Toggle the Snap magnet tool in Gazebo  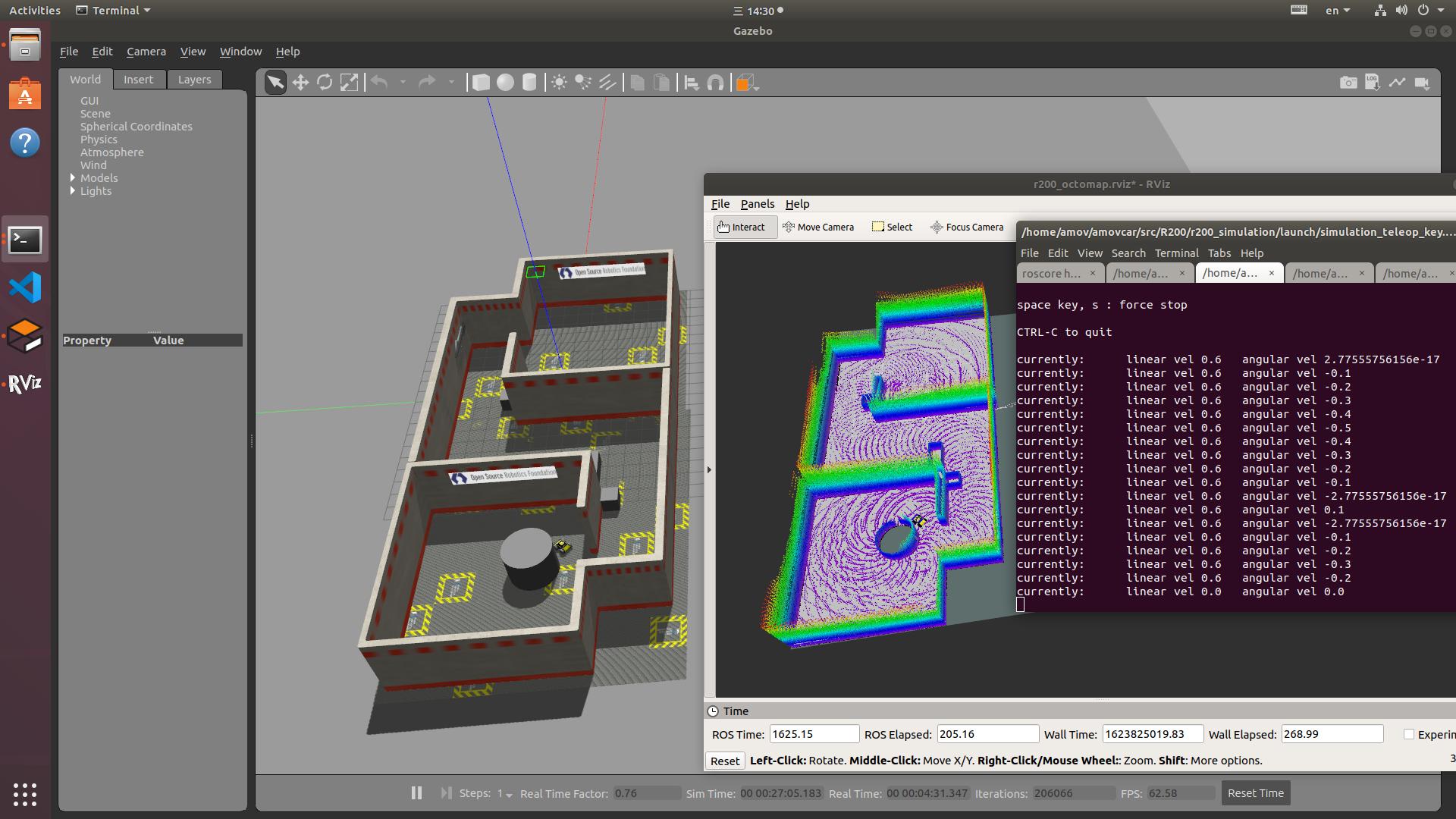click(716, 83)
